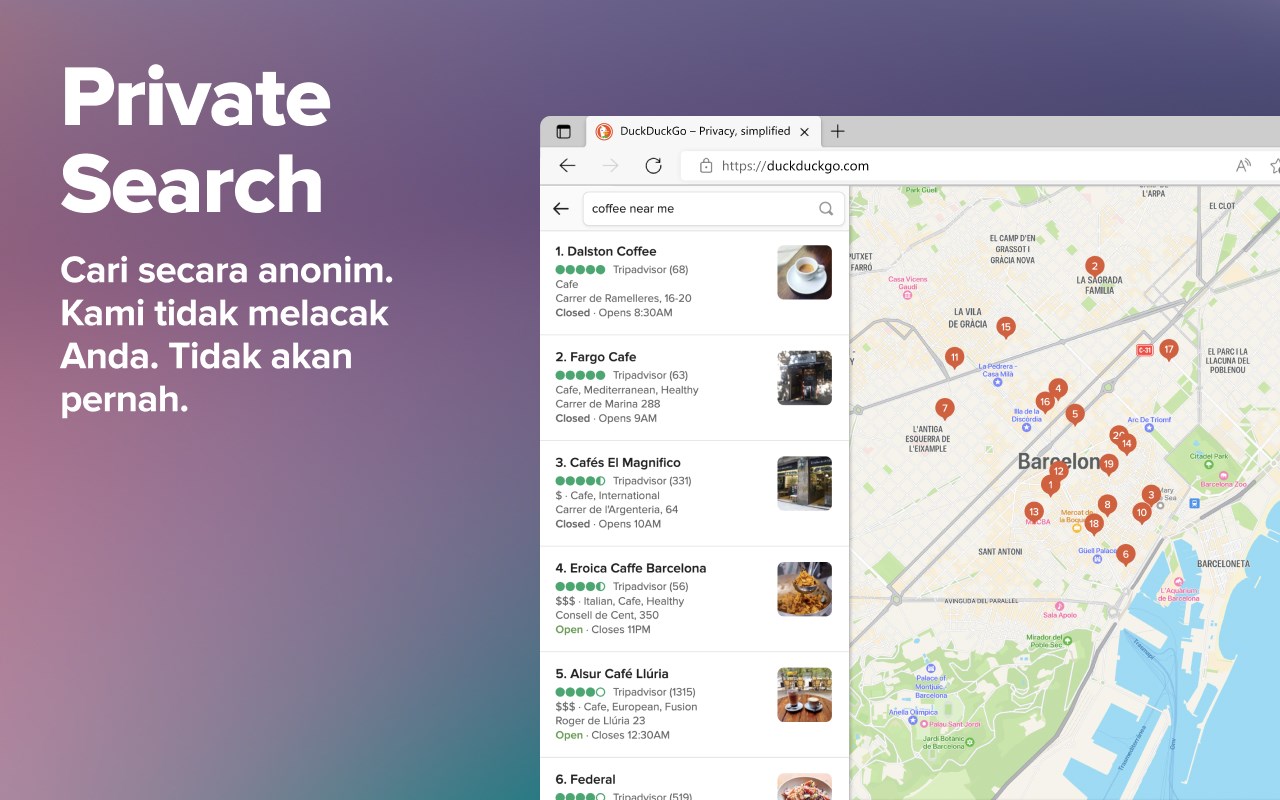Click 'Tripadvisor (331)' rating text
Image resolution: width=1280 pixels, height=800 pixels.
click(x=653, y=481)
